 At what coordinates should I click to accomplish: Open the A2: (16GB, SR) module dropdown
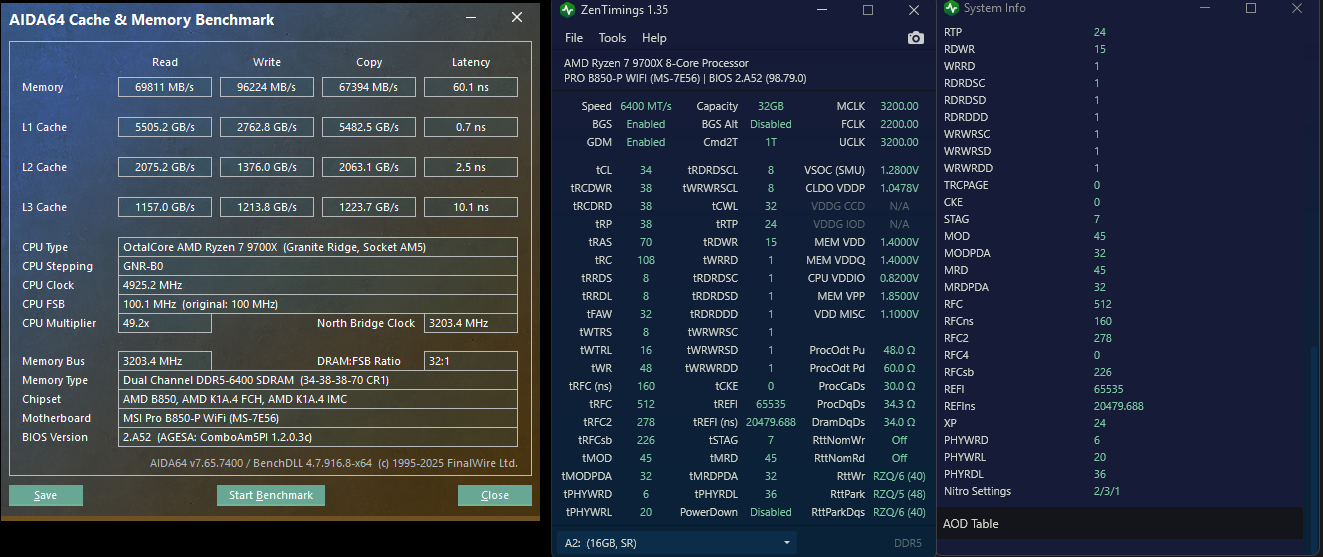677,543
